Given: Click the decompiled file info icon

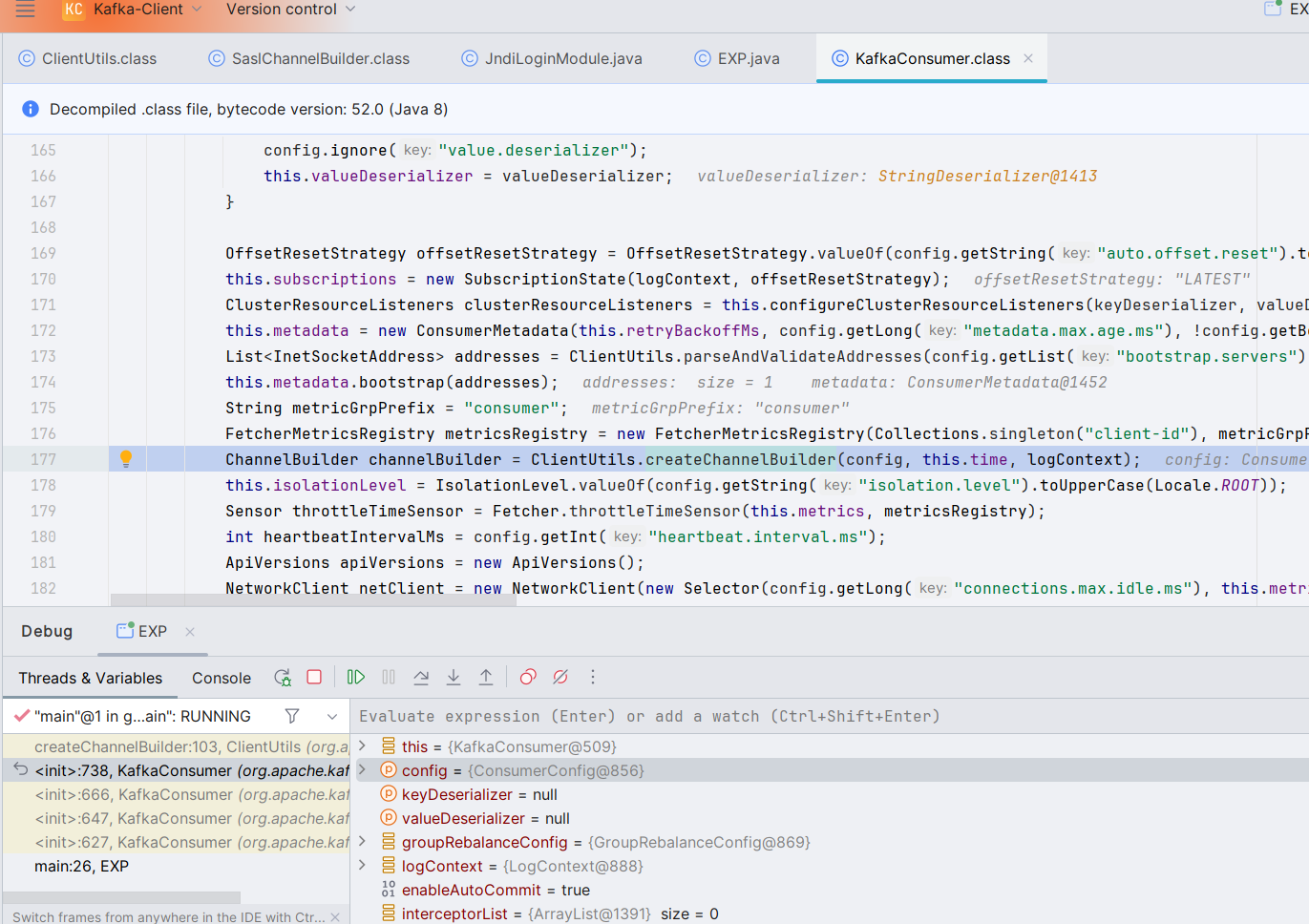Looking at the screenshot, I should [x=31, y=109].
